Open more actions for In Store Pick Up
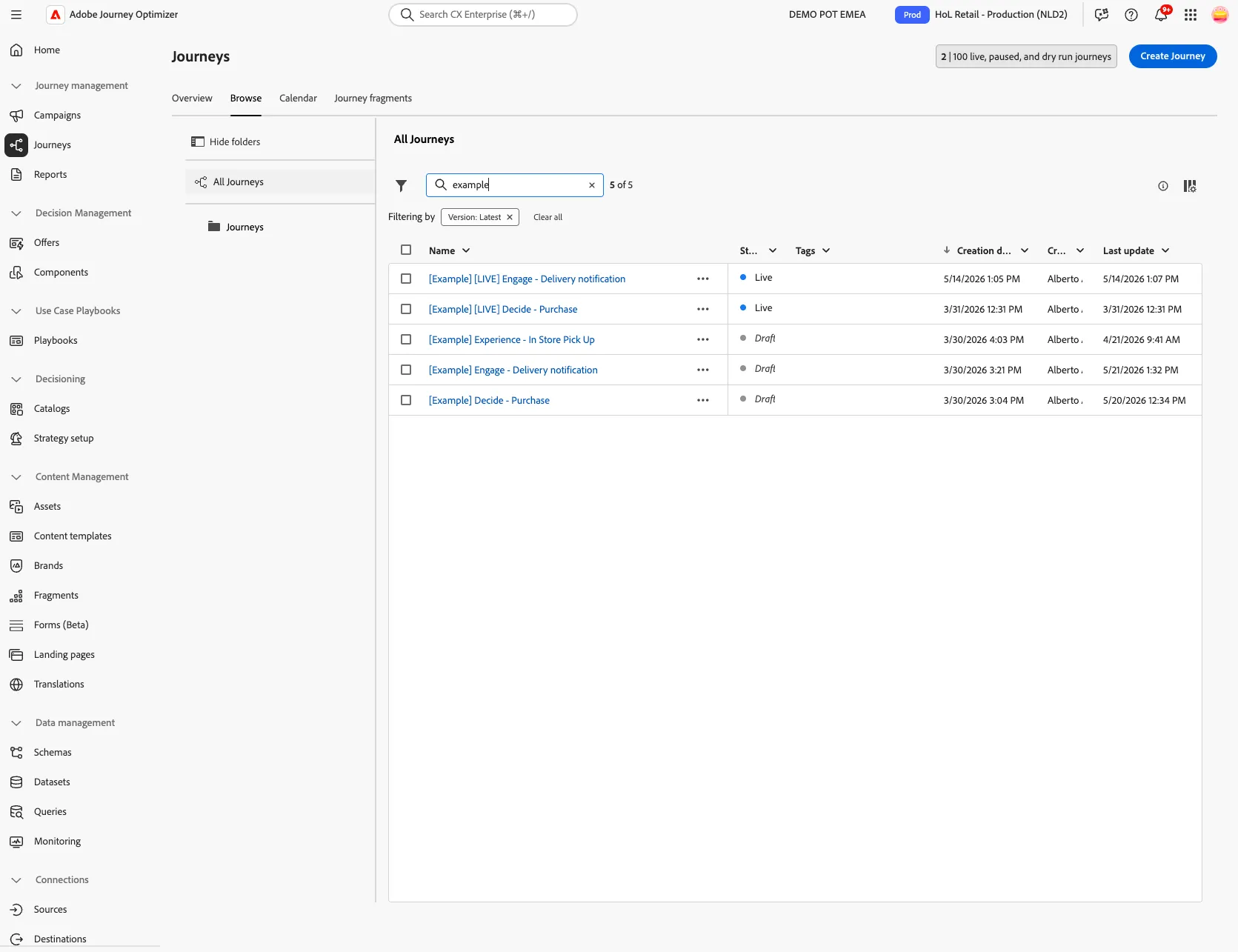The width and height of the screenshot is (1238, 952). [x=703, y=339]
